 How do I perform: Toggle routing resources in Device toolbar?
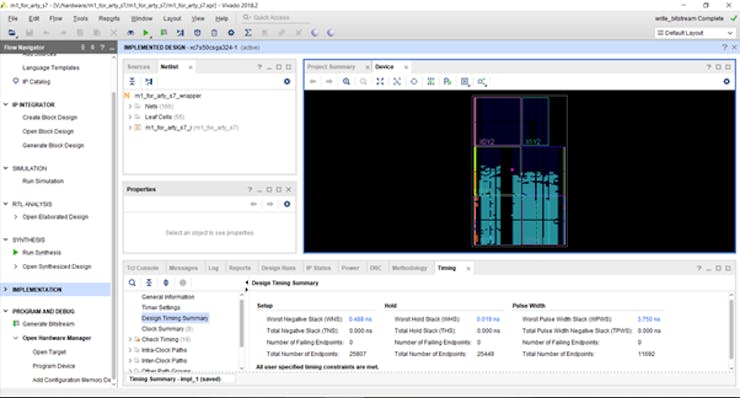coord(431,81)
